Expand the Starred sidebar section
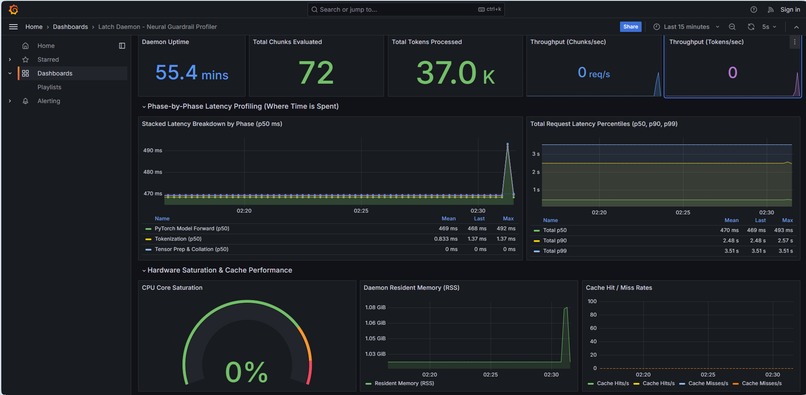 10,60
